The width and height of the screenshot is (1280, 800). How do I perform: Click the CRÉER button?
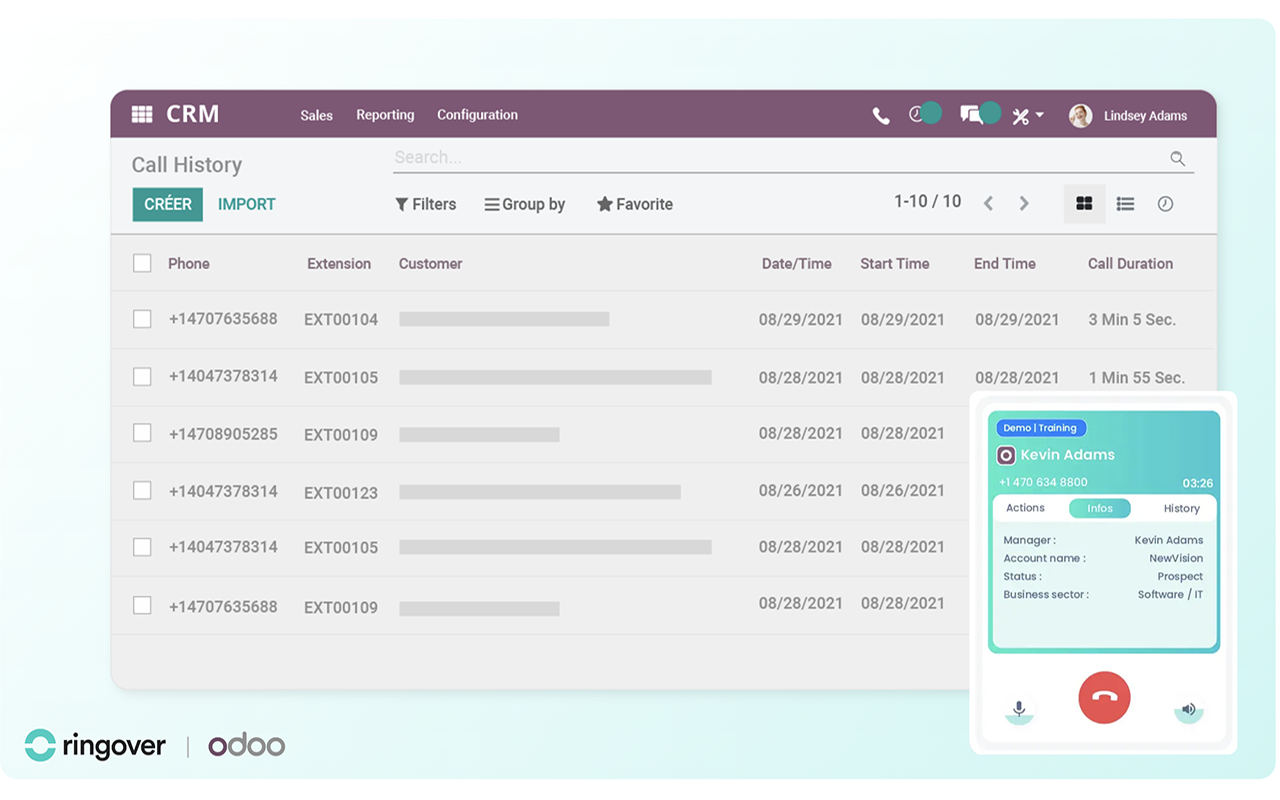[x=168, y=204]
